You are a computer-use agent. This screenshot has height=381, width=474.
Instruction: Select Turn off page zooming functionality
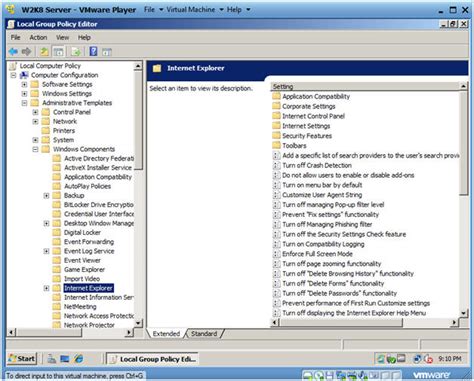pos(331,264)
